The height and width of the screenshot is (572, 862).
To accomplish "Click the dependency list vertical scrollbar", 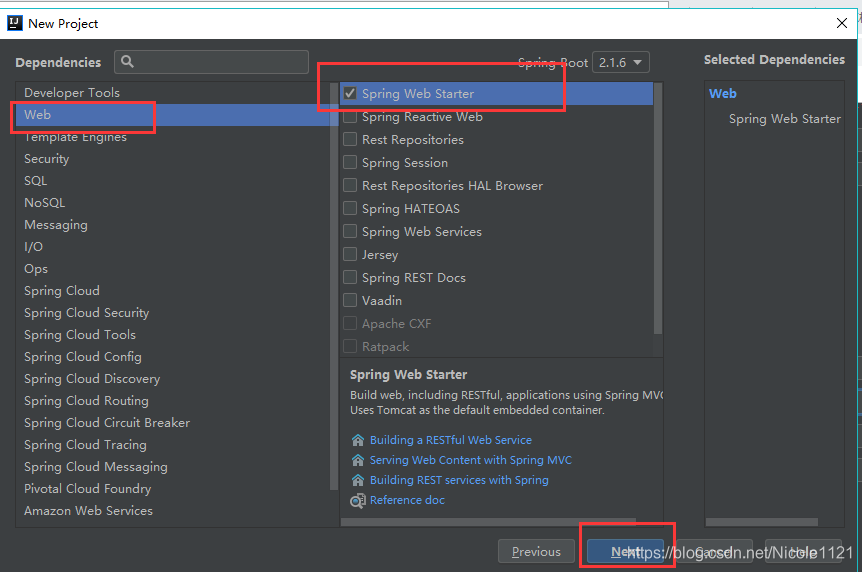I will 658,208.
